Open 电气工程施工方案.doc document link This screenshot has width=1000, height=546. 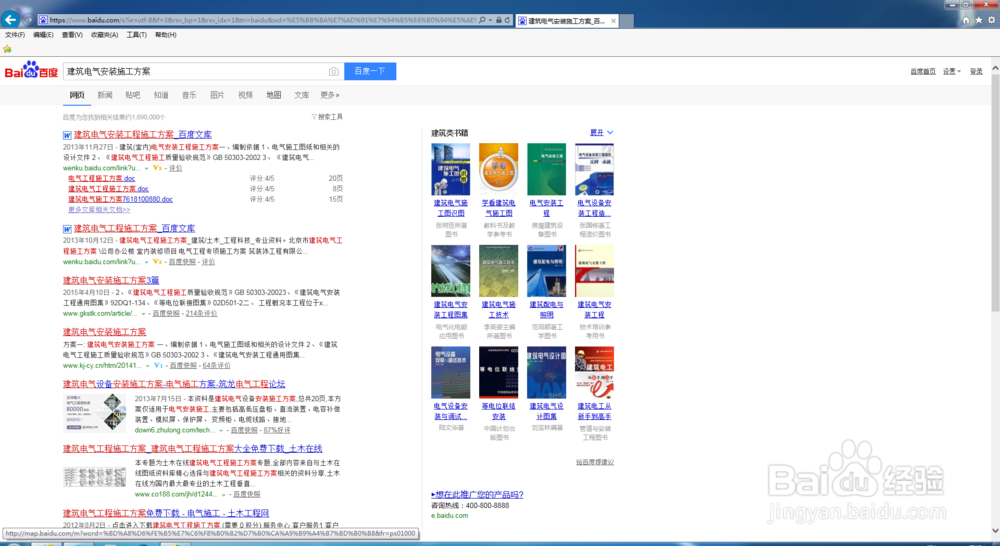(101, 179)
